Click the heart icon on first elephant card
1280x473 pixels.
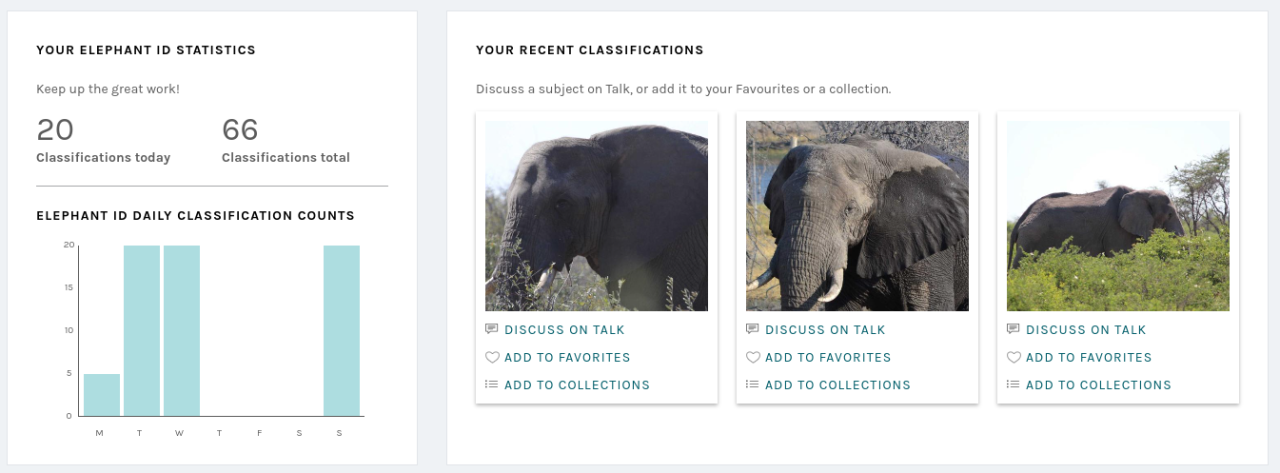[491, 357]
